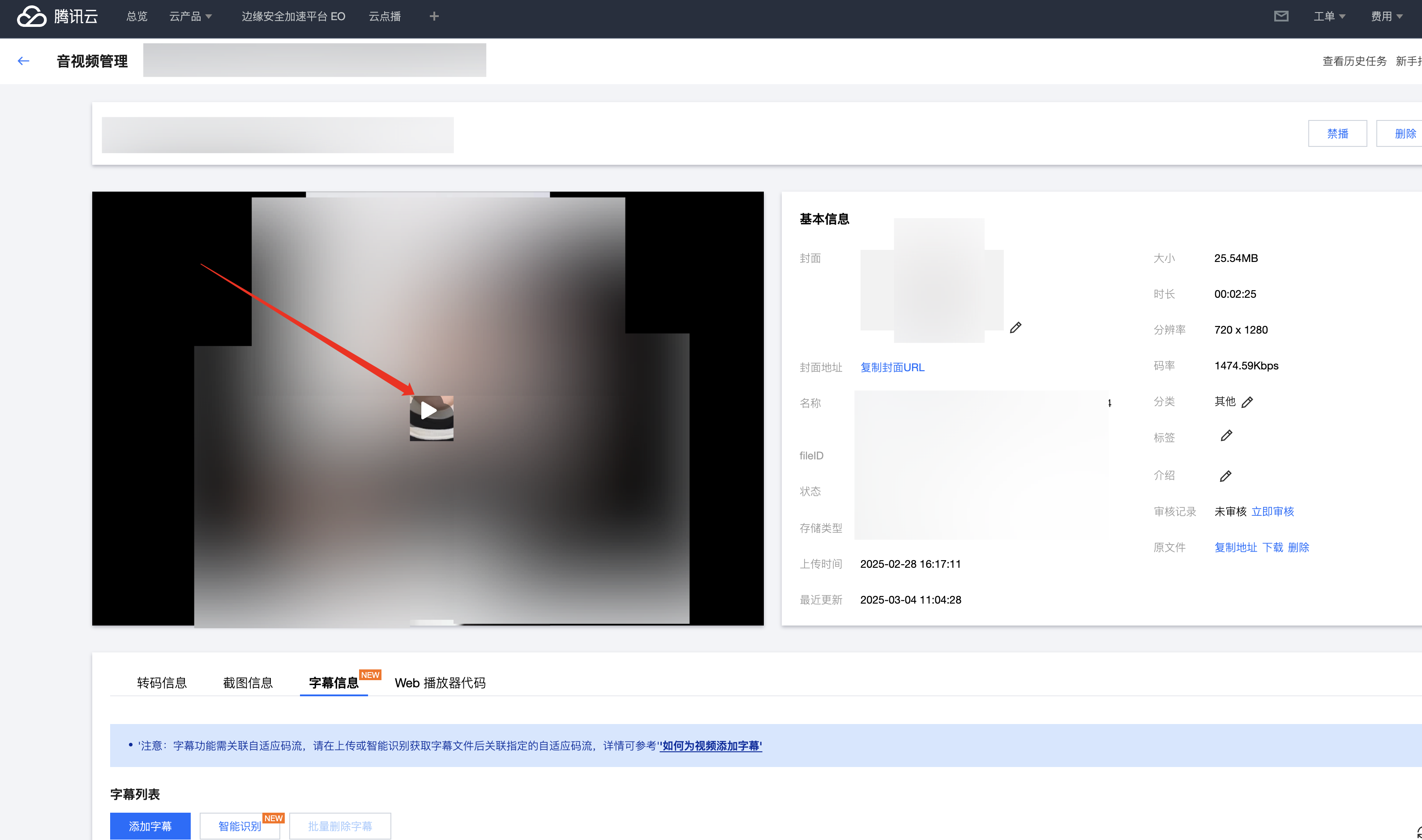The image size is (1422, 840).
Task: Switch to the 截图信息 tab
Action: click(248, 683)
